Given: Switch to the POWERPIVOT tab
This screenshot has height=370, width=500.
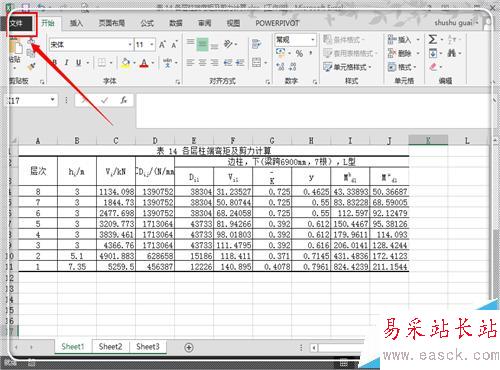Looking at the screenshot, I should pos(277,23).
